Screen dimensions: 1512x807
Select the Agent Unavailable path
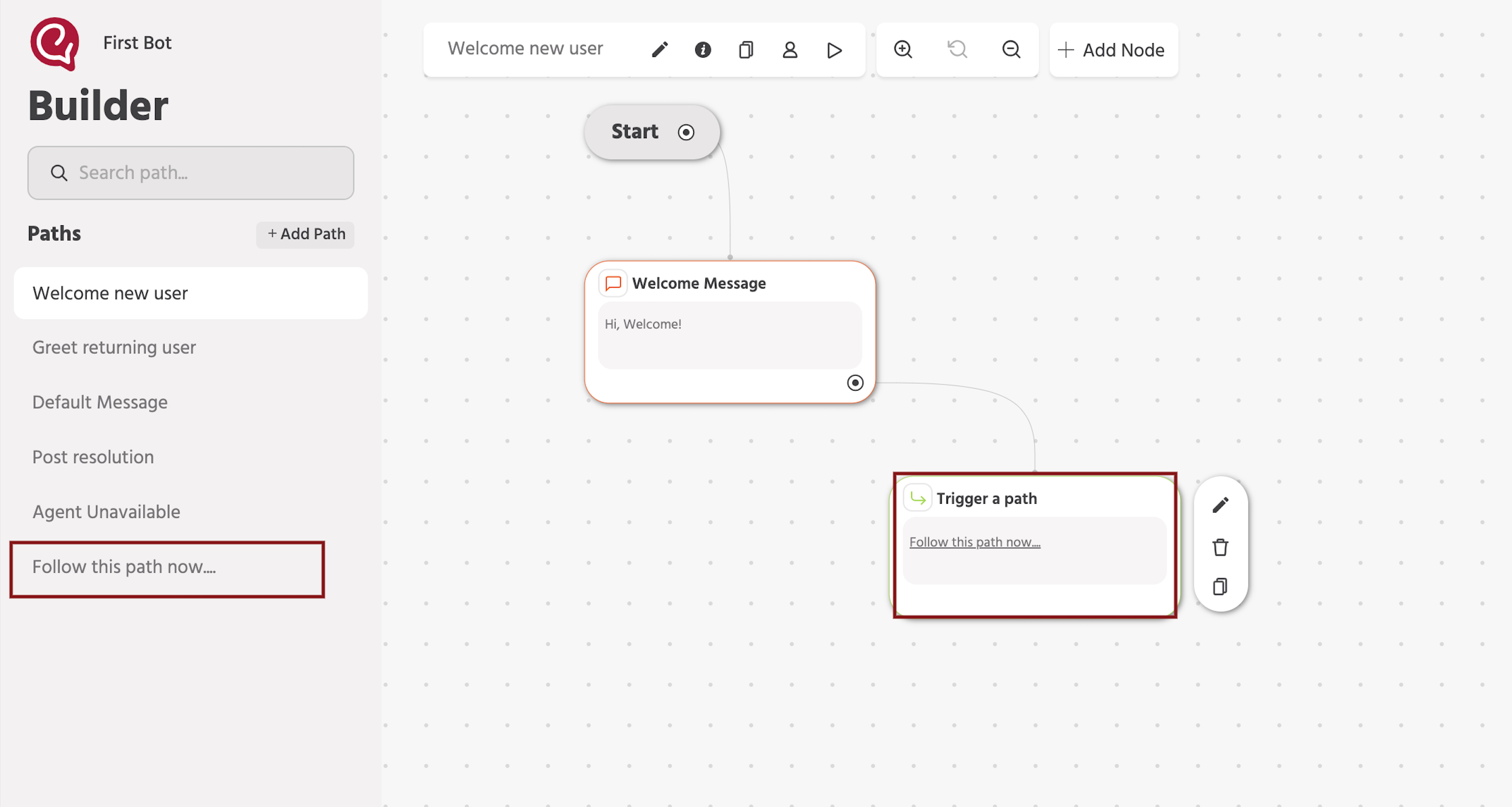tap(106, 511)
